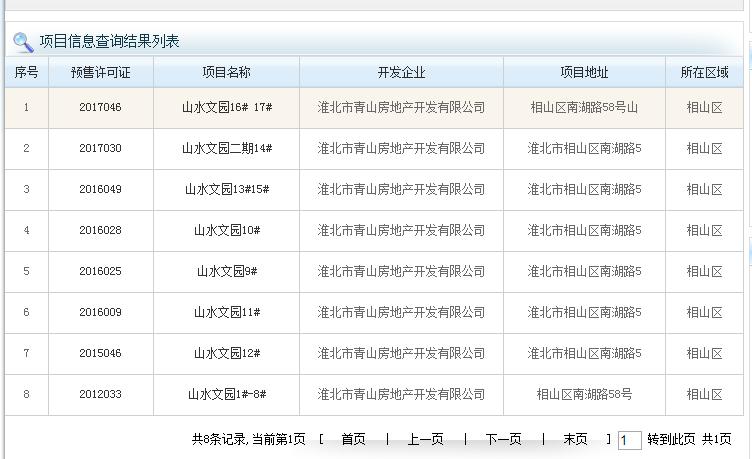Open project 山水文园12#
The width and height of the screenshot is (752, 459).
[227, 353]
